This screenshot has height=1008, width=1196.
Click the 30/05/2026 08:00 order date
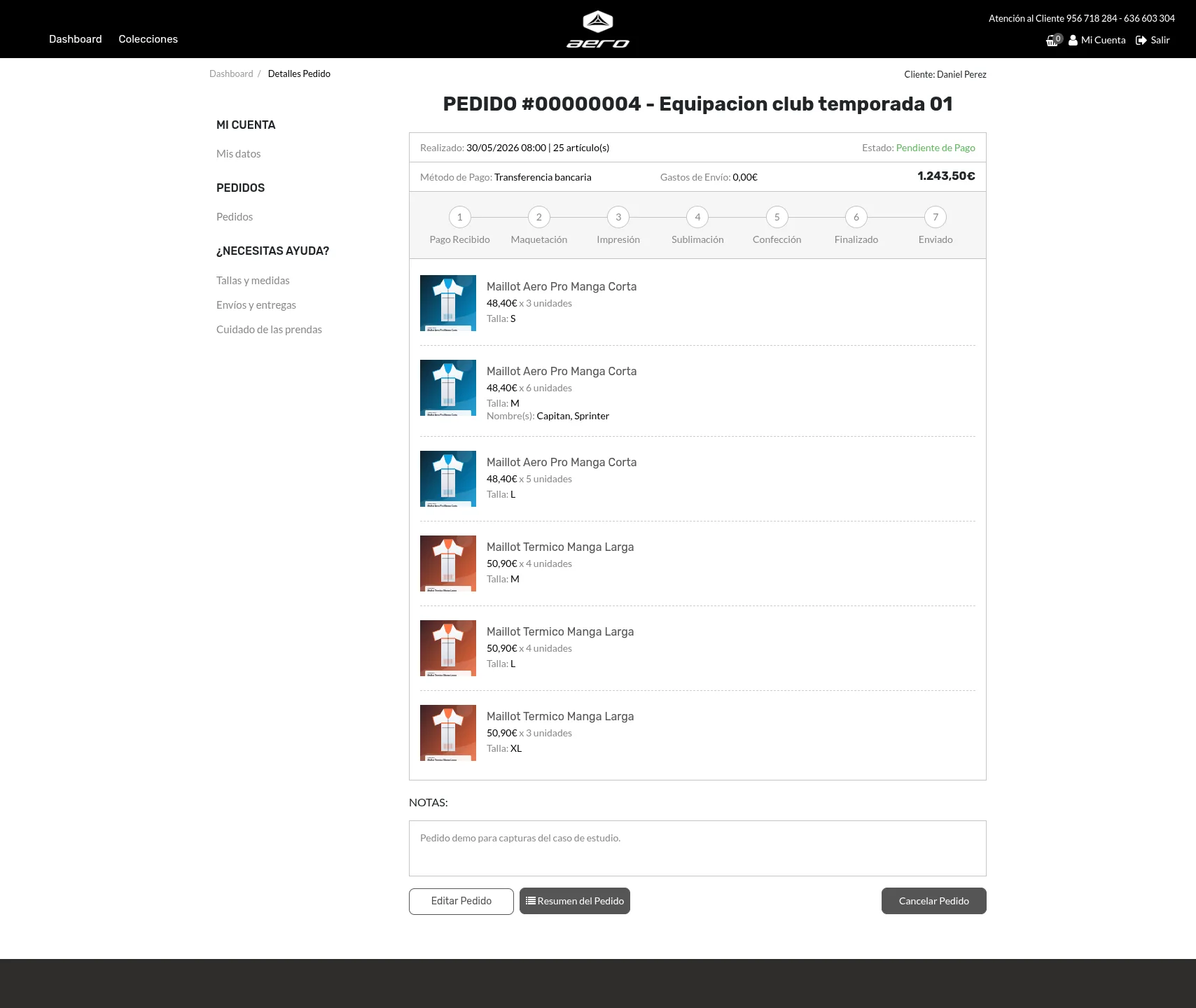pos(506,148)
